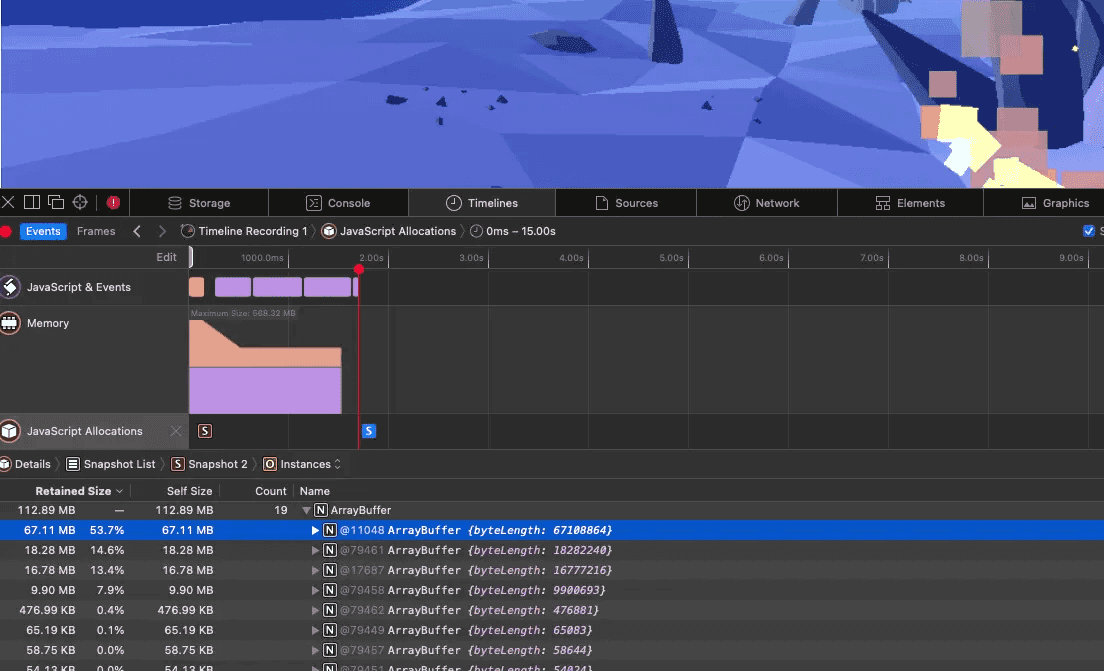Stop recording with the red record button
This screenshot has height=671, width=1104.
(x=6, y=231)
